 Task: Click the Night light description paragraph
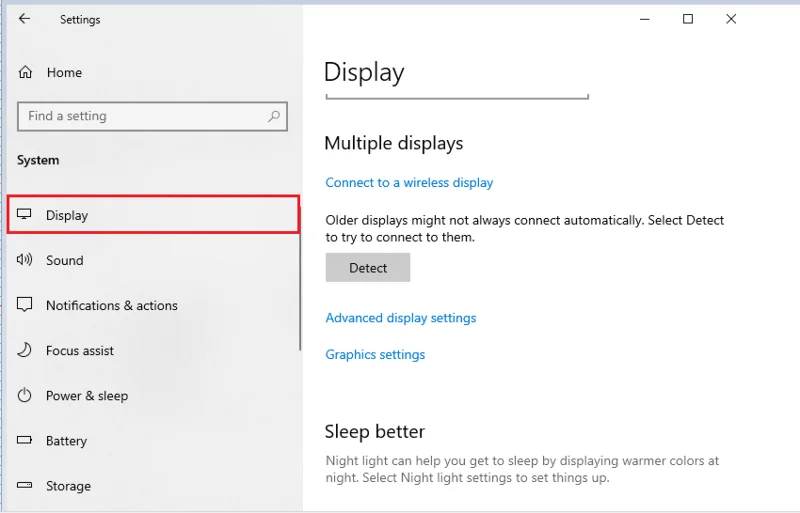[x=522, y=469]
